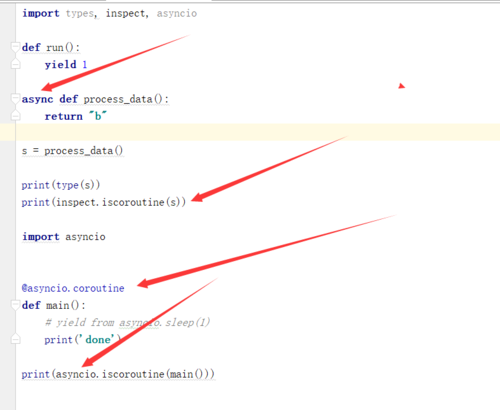Click the 'return' keyword

(64, 116)
